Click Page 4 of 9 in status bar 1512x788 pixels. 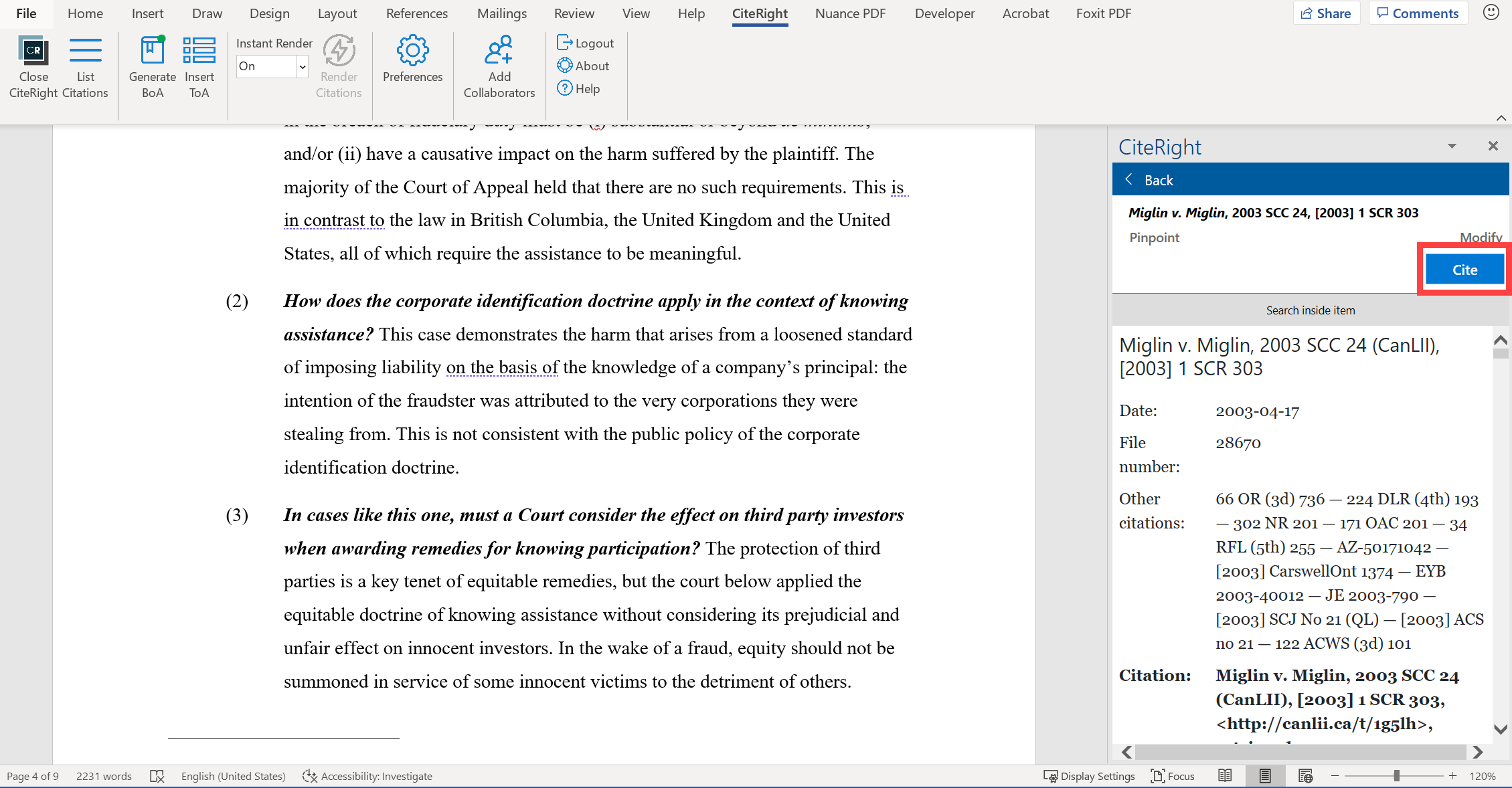click(x=33, y=776)
